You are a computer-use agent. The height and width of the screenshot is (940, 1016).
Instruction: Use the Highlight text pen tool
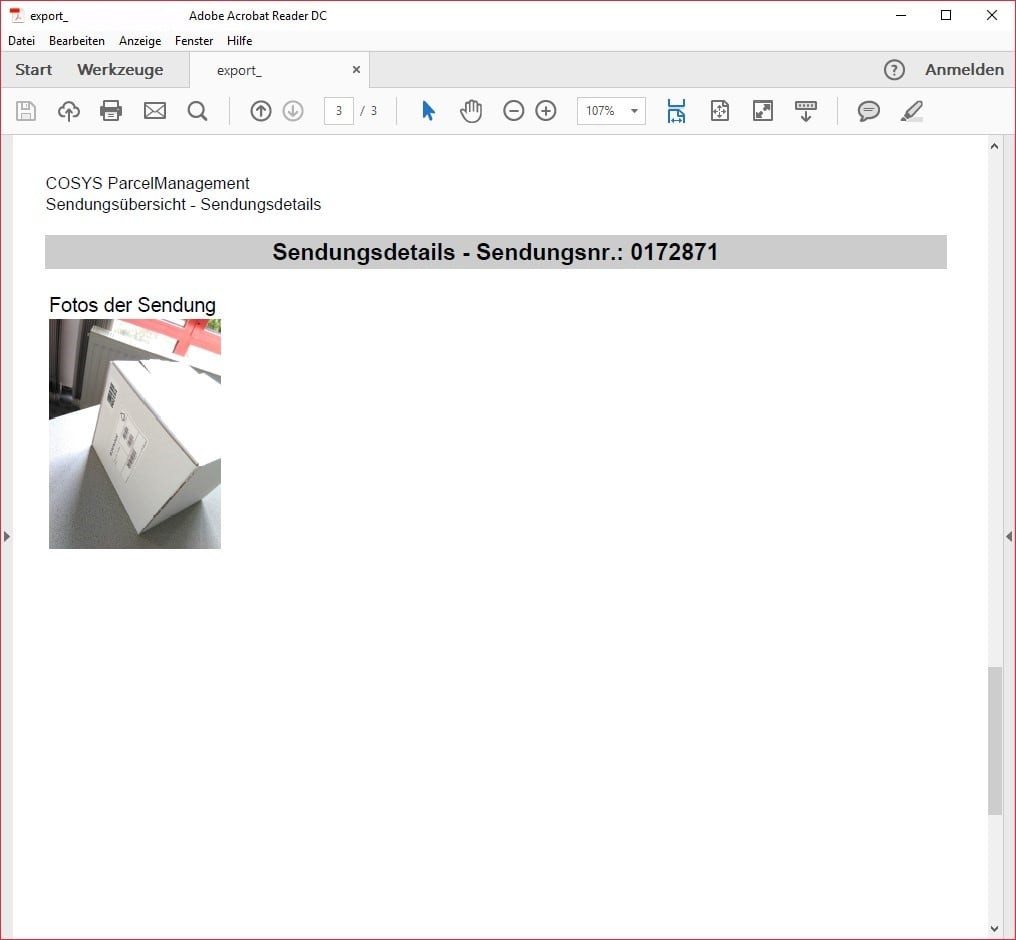click(911, 111)
